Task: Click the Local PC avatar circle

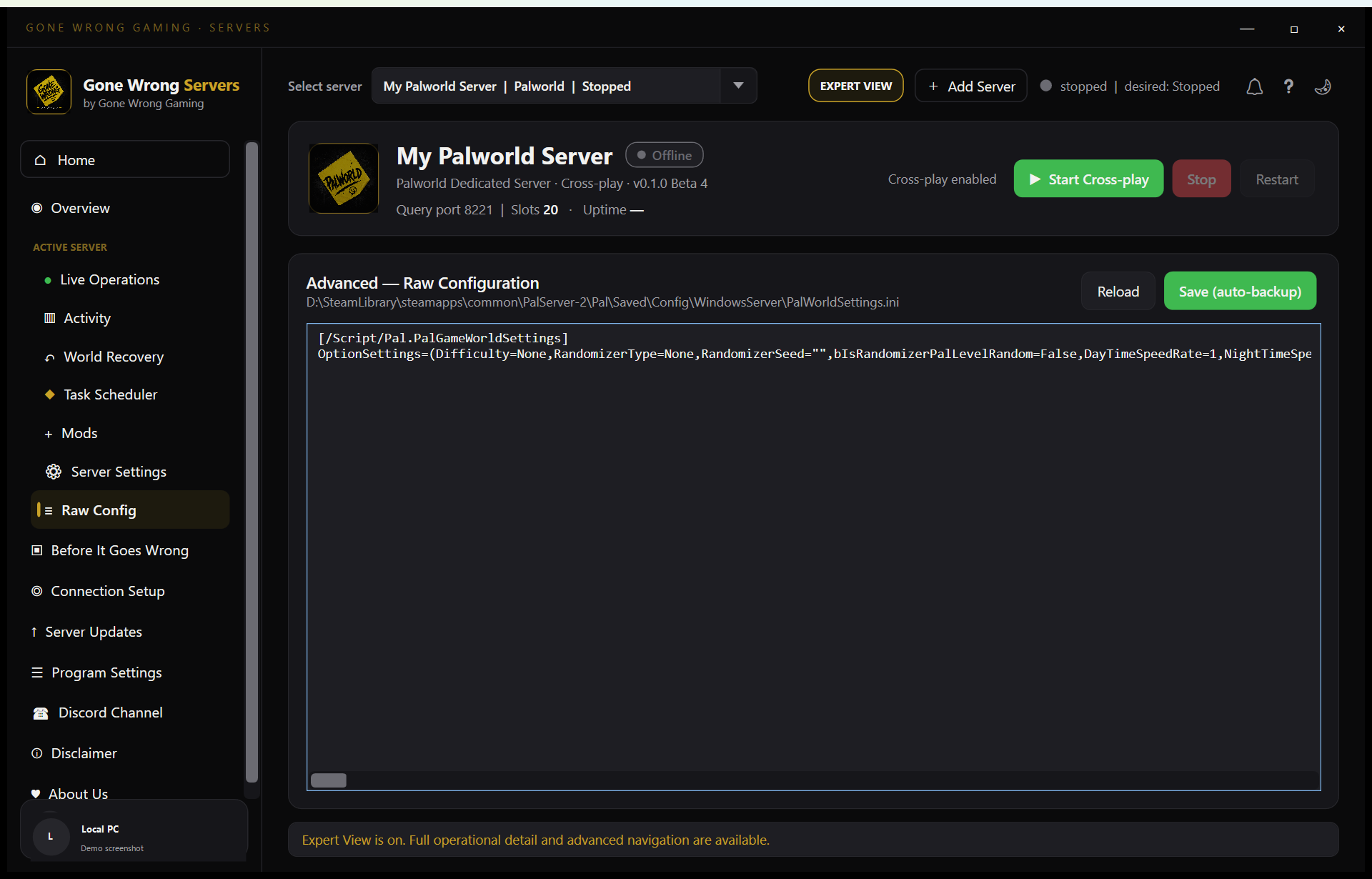Action: tap(51, 836)
